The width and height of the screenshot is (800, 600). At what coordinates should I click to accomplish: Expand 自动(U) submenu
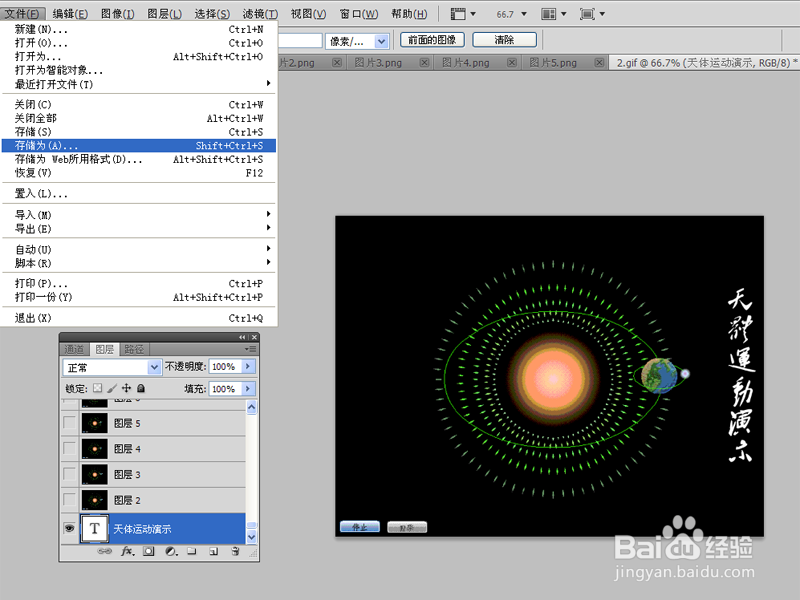tap(268, 248)
